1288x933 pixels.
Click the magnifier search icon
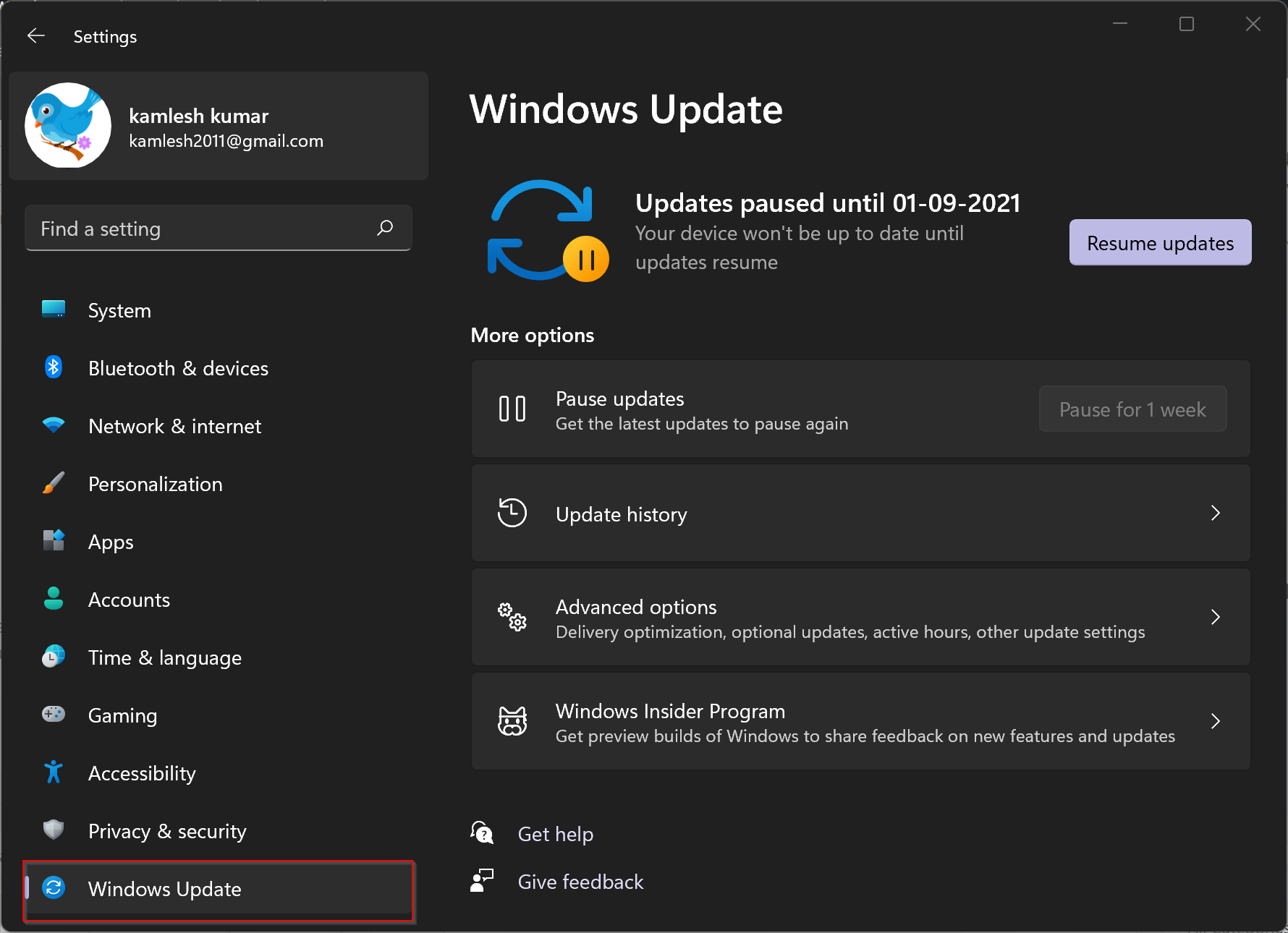coord(385,229)
